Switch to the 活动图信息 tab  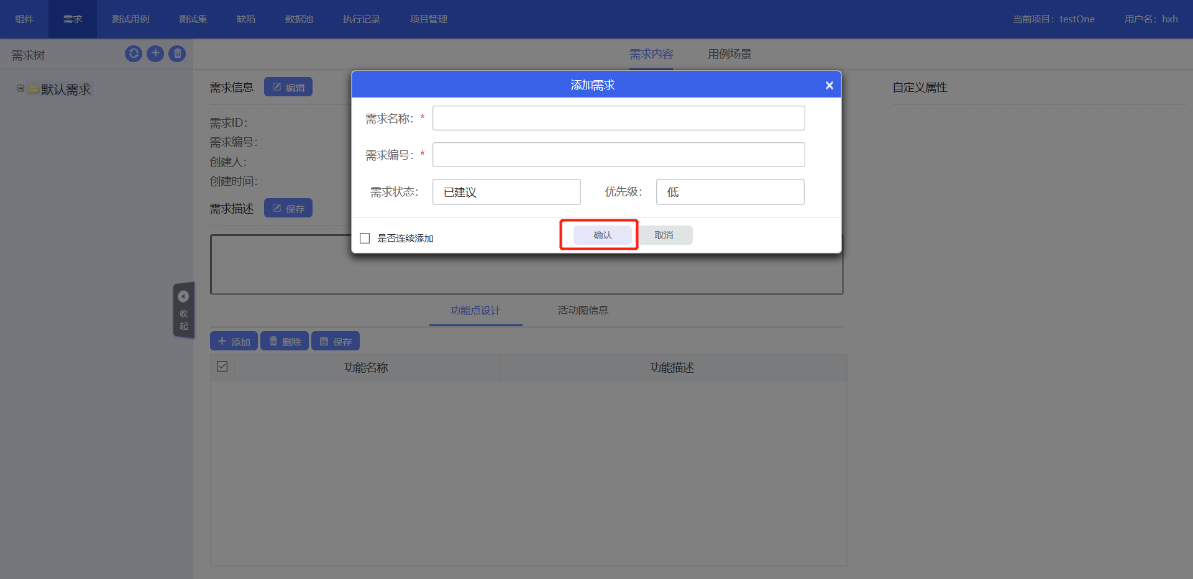click(583, 310)
